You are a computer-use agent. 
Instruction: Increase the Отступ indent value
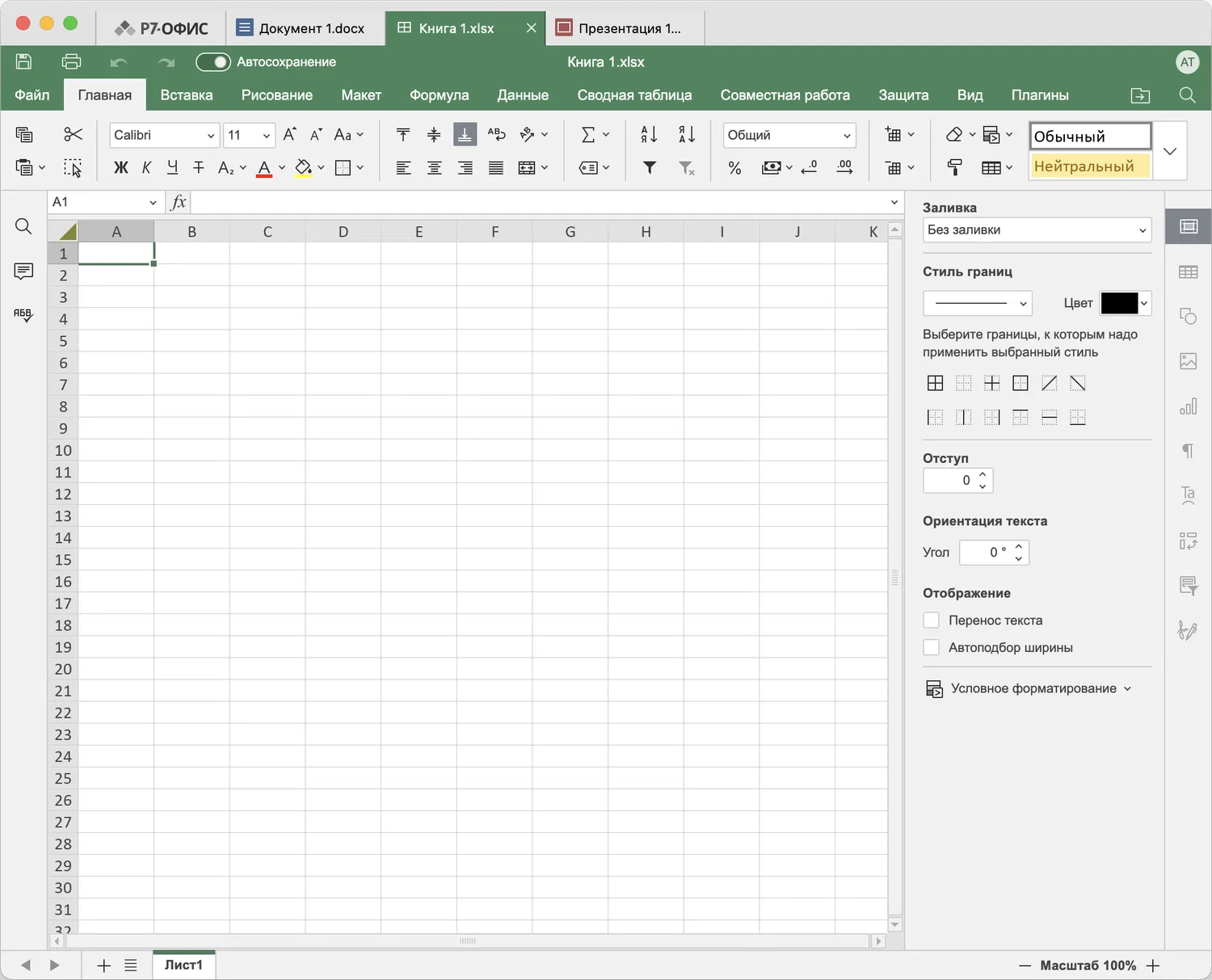coord(983,474)
